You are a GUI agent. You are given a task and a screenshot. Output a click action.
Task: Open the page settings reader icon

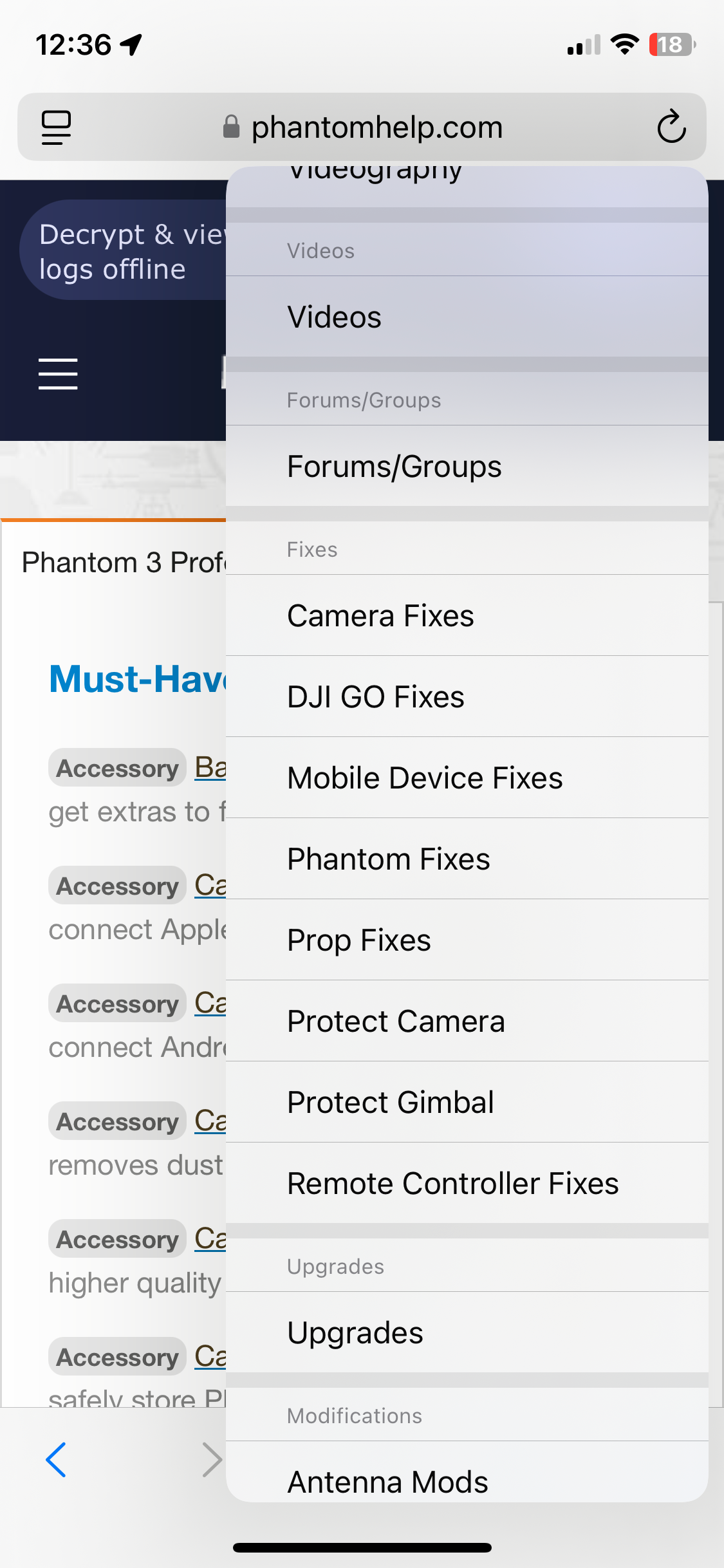(x=56, y=127)
